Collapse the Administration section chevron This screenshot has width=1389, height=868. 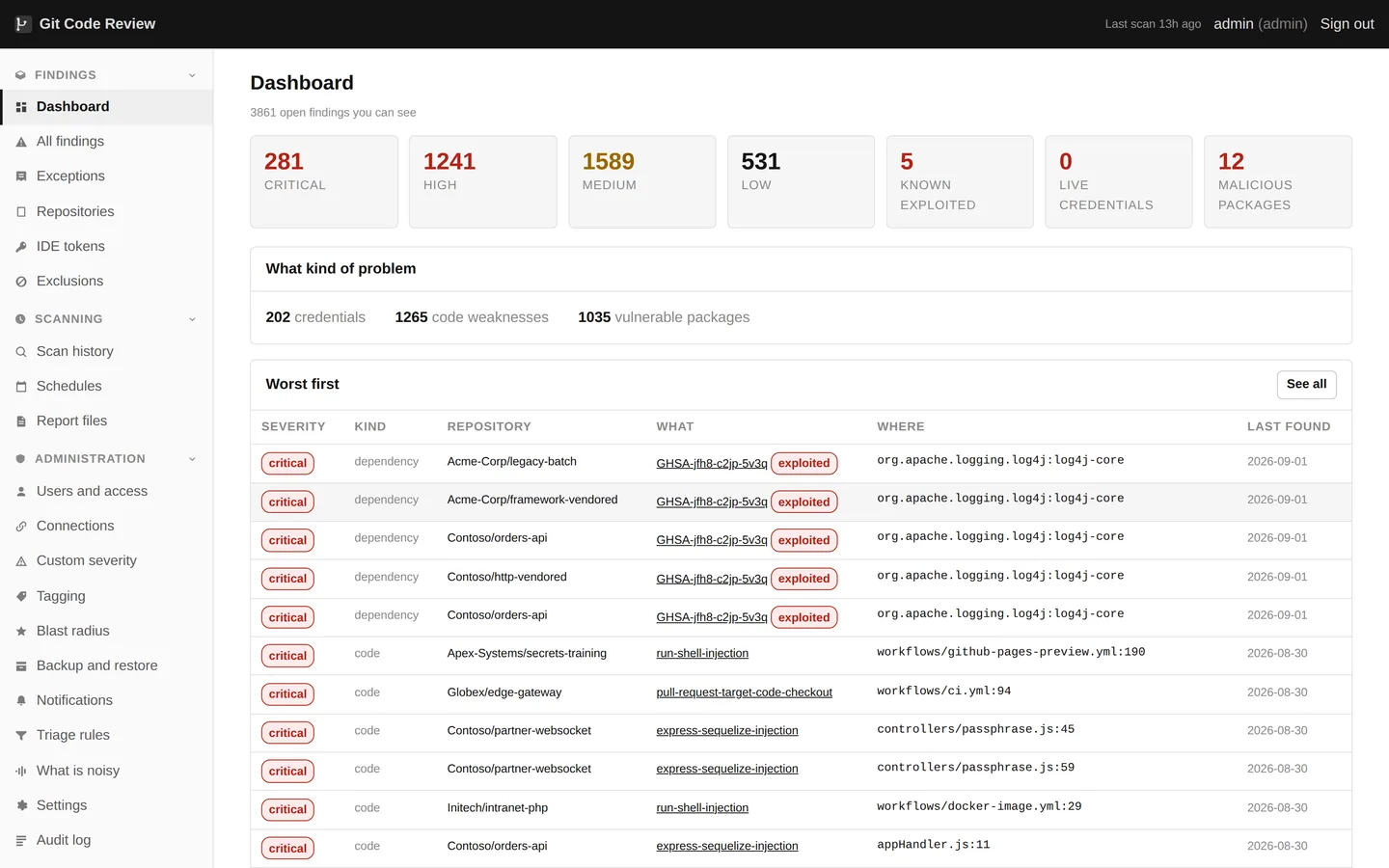192,459
